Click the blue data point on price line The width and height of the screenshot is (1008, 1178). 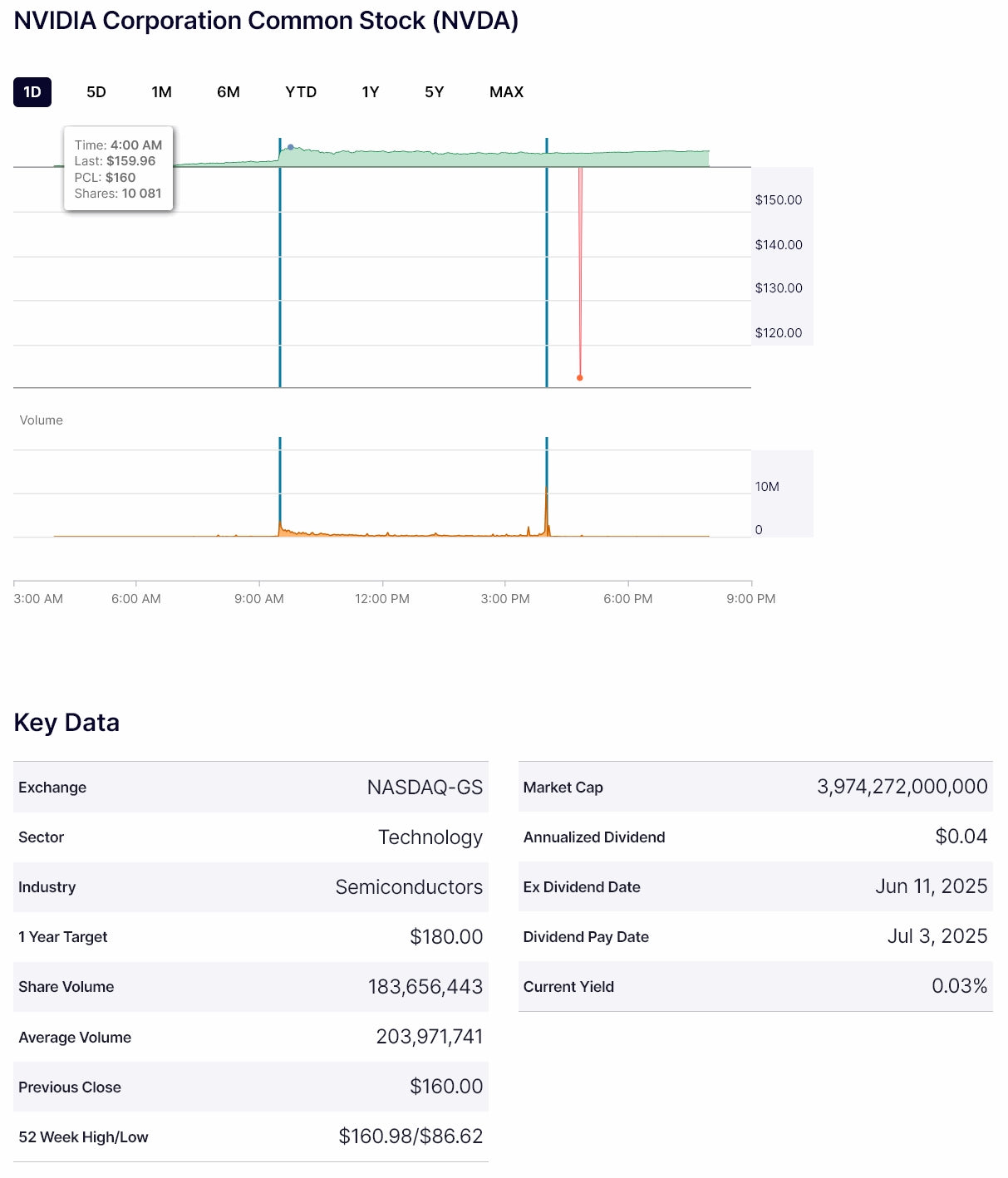290,147
